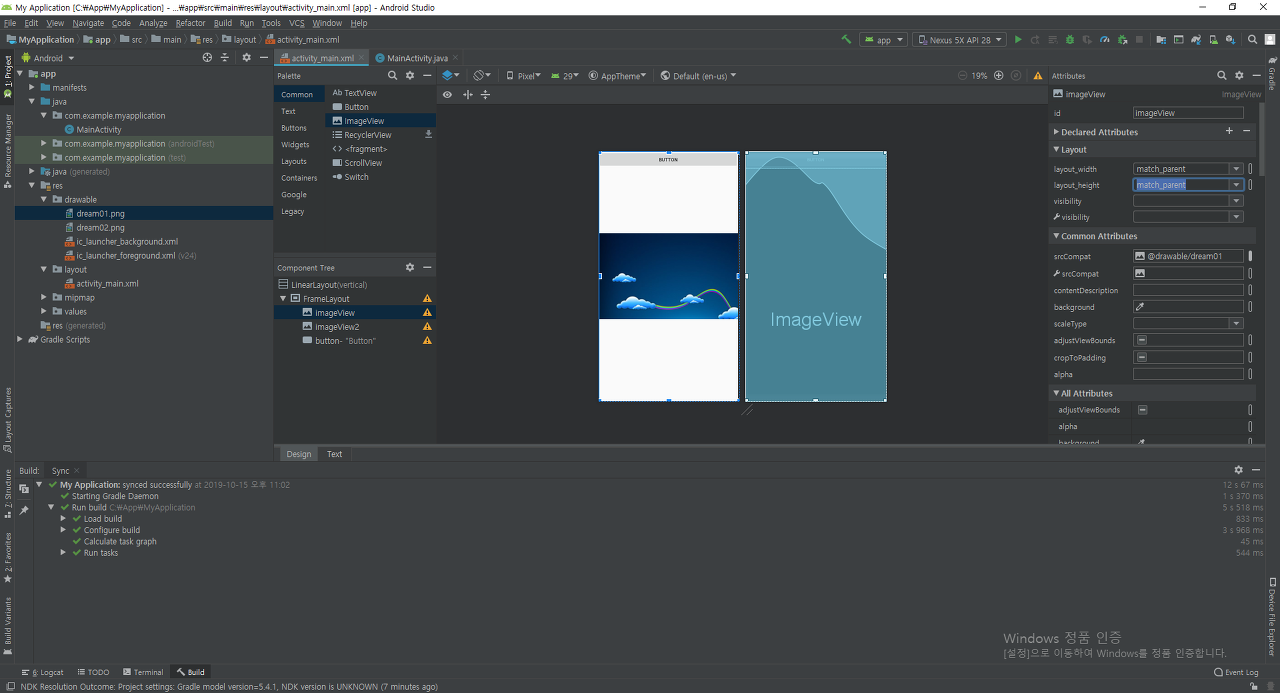Open scaleType dropdown
Image resolution: width=1280 pixels, height=693 pixels.
coord(1236,324)
